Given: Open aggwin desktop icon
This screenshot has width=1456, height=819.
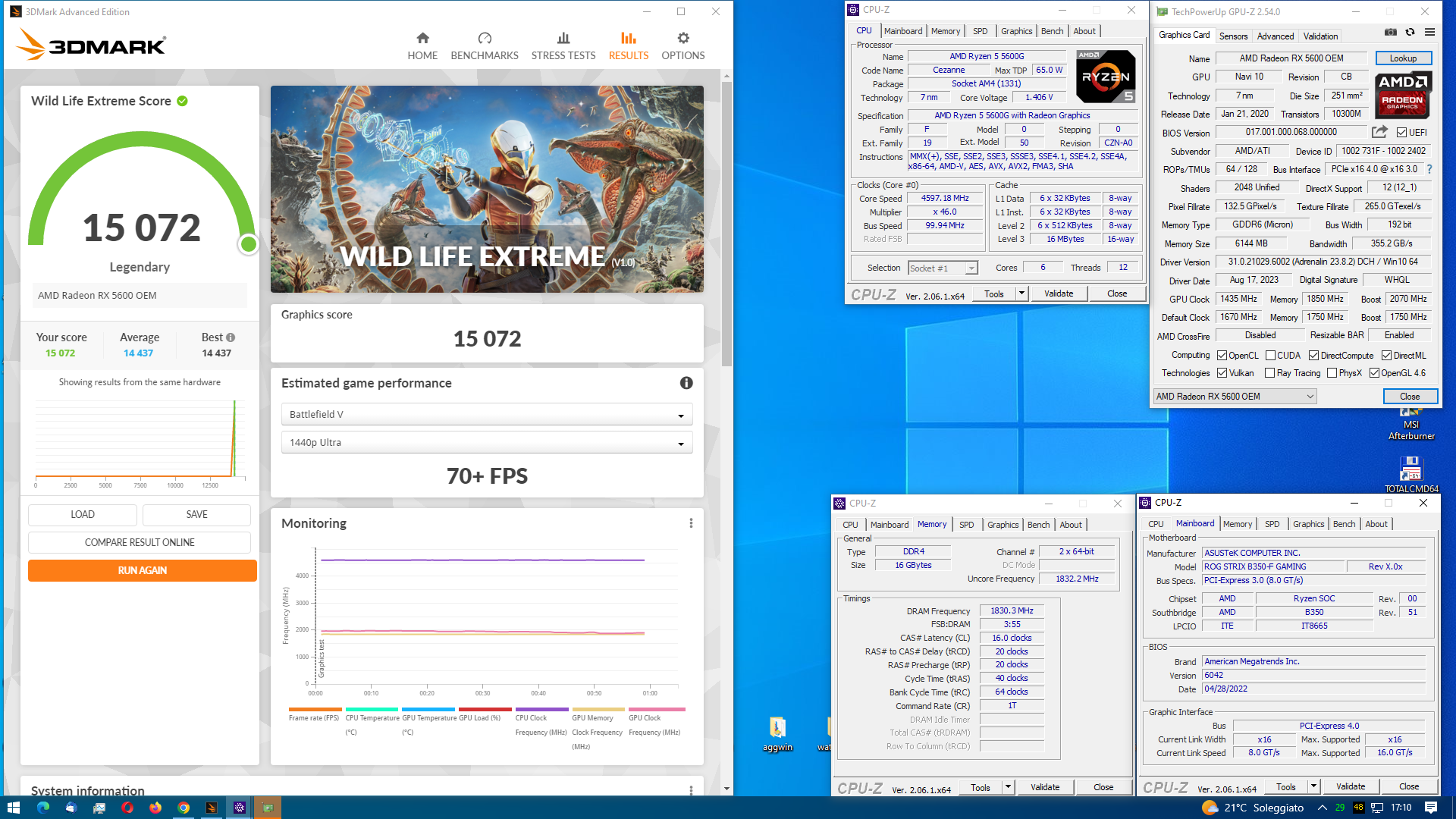Looking at the screenshot, I should point(777,733).
